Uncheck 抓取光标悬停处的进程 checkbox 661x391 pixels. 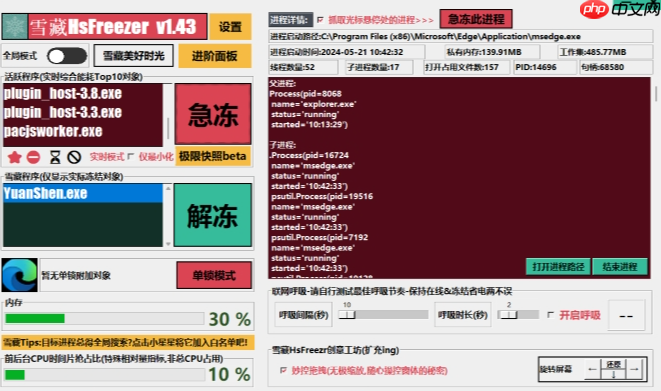[x=320, y=20]
